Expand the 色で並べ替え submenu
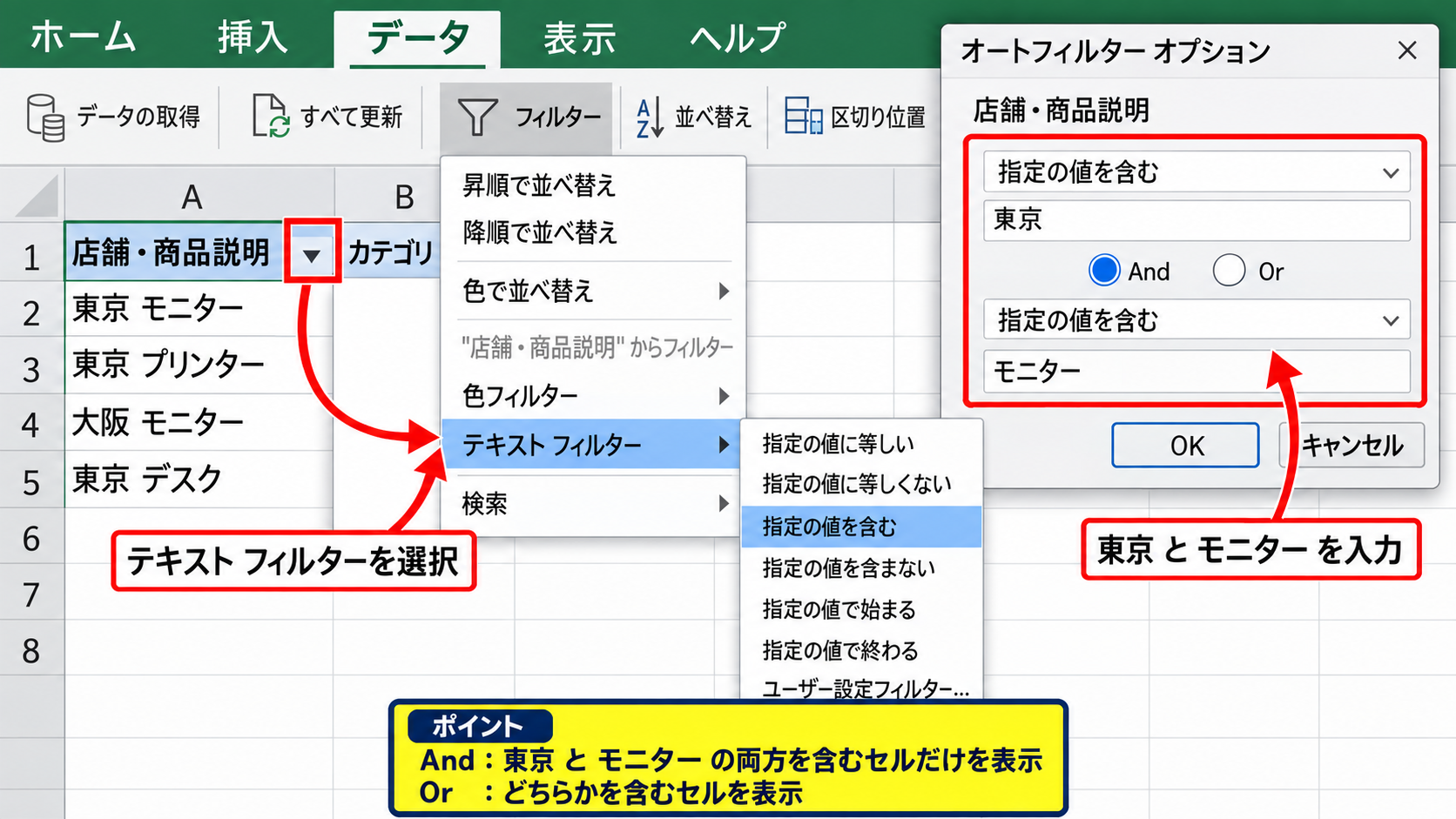Image resolution: width=1456 pixels, height=819 pixels. click(595, 291)
